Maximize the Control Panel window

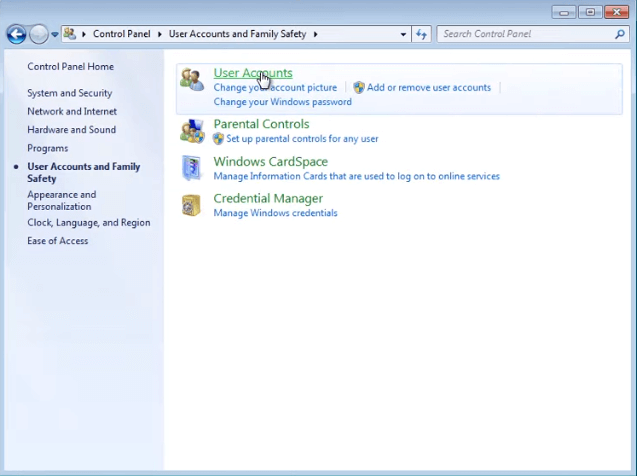point(590,12)
